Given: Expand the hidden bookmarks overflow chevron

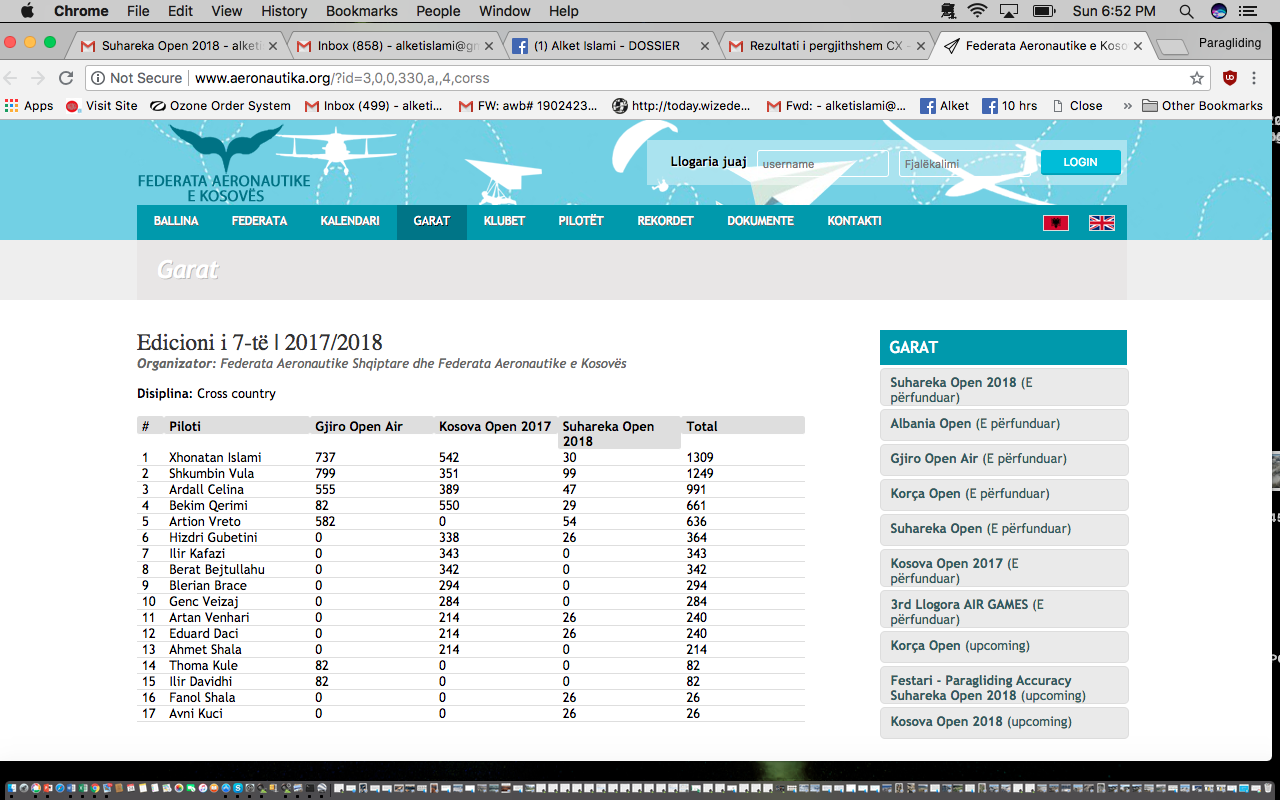Looking at the screenshot, I should (1127, 106).
